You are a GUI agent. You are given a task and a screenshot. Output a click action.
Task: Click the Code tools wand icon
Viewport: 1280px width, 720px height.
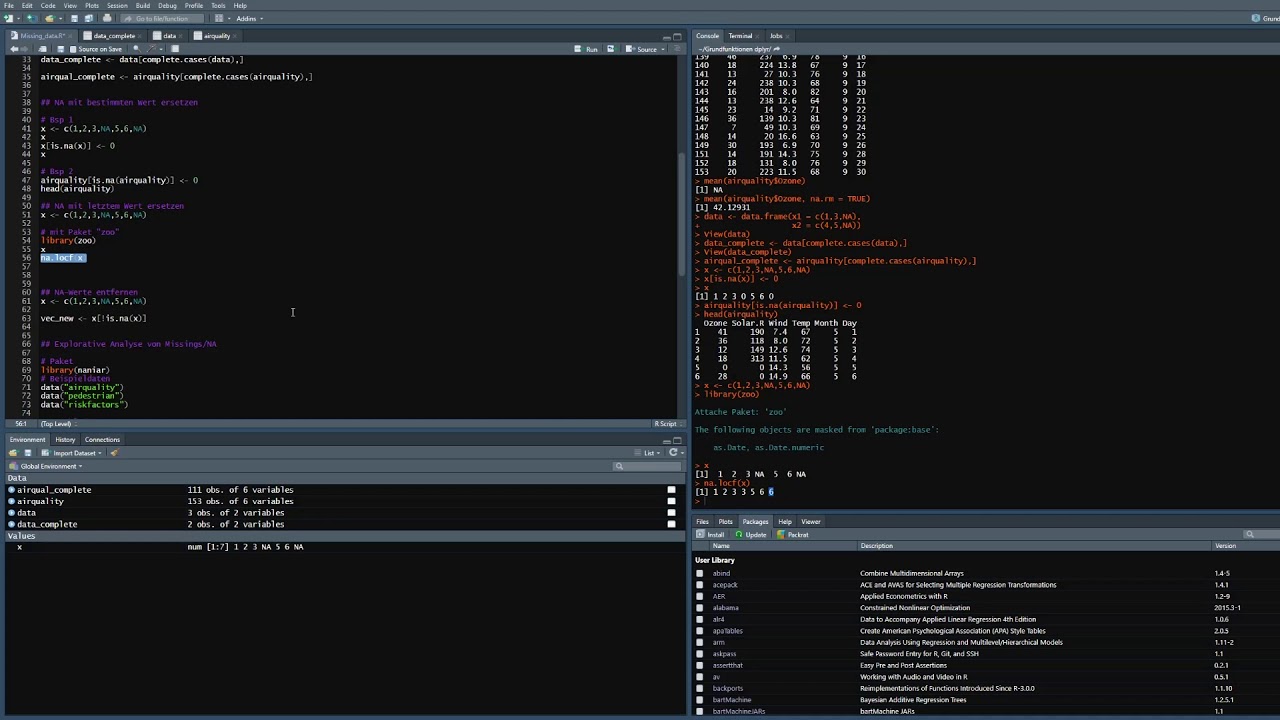pos(151,49)
